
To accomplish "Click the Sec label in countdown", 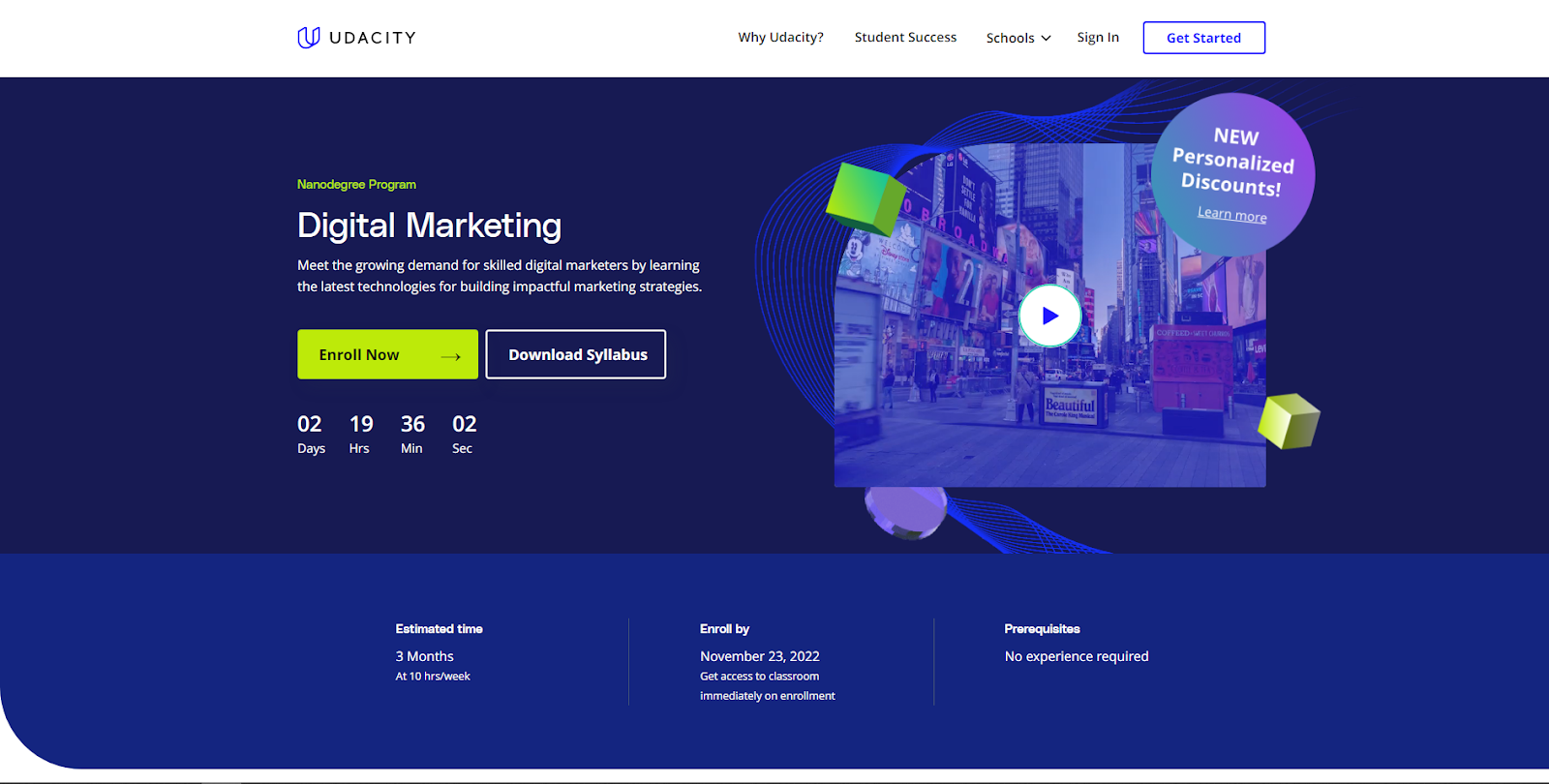I will pyautogui.click(x=462, y=449).
